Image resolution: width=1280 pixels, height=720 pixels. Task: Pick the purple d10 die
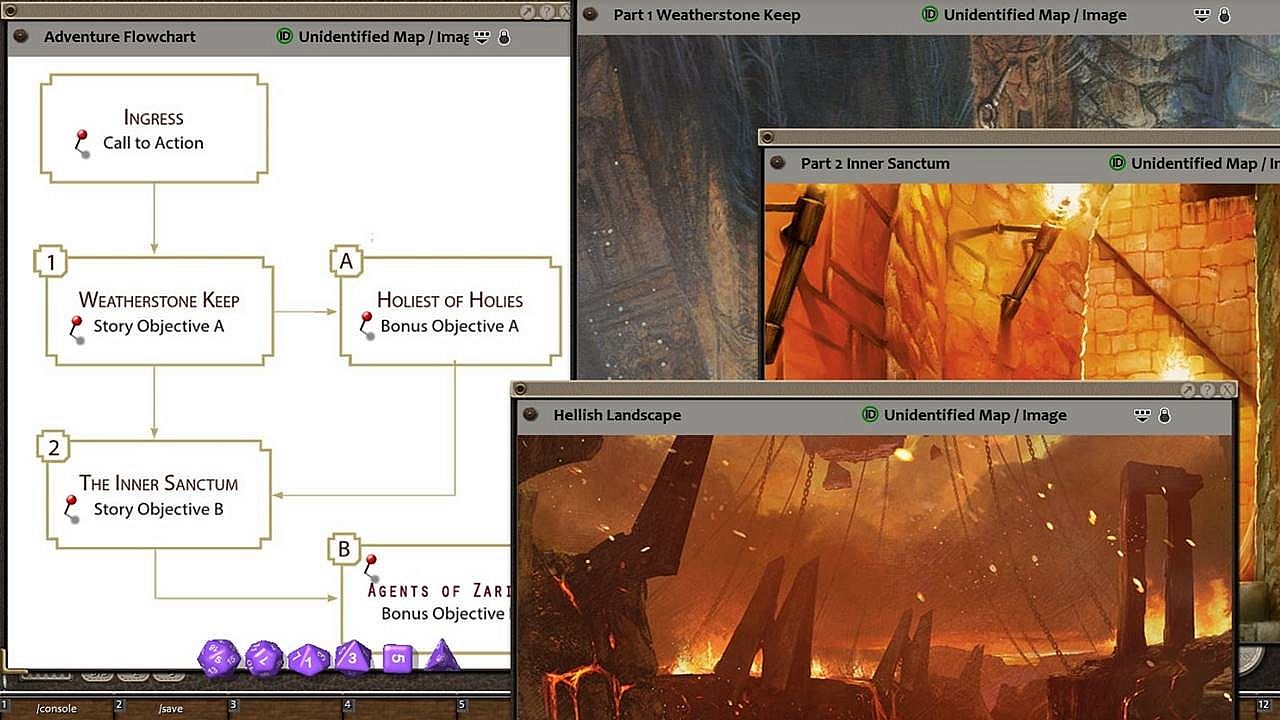(x=309, y=660)
